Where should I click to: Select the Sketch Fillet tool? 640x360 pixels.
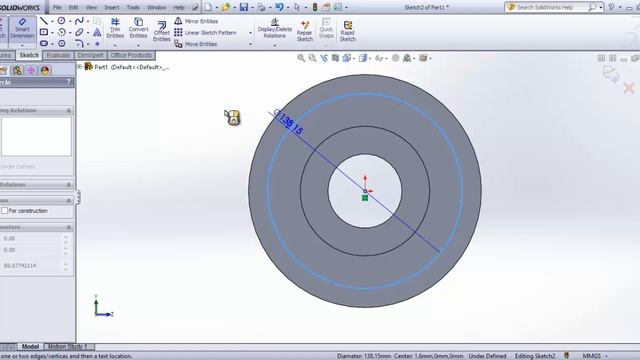pos(79,43)
